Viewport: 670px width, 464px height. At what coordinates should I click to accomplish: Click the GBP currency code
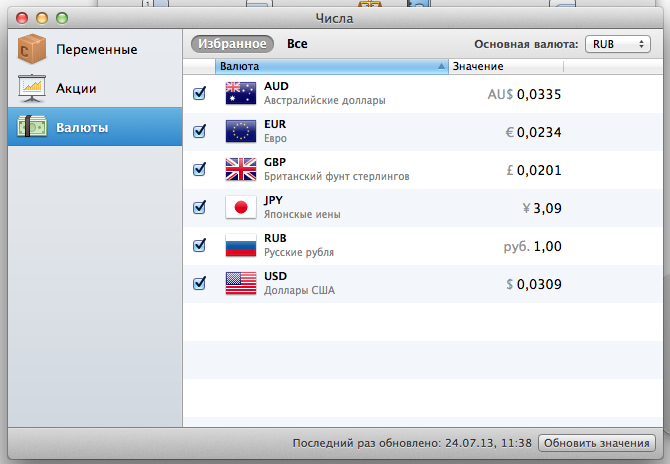coord(275,162)
